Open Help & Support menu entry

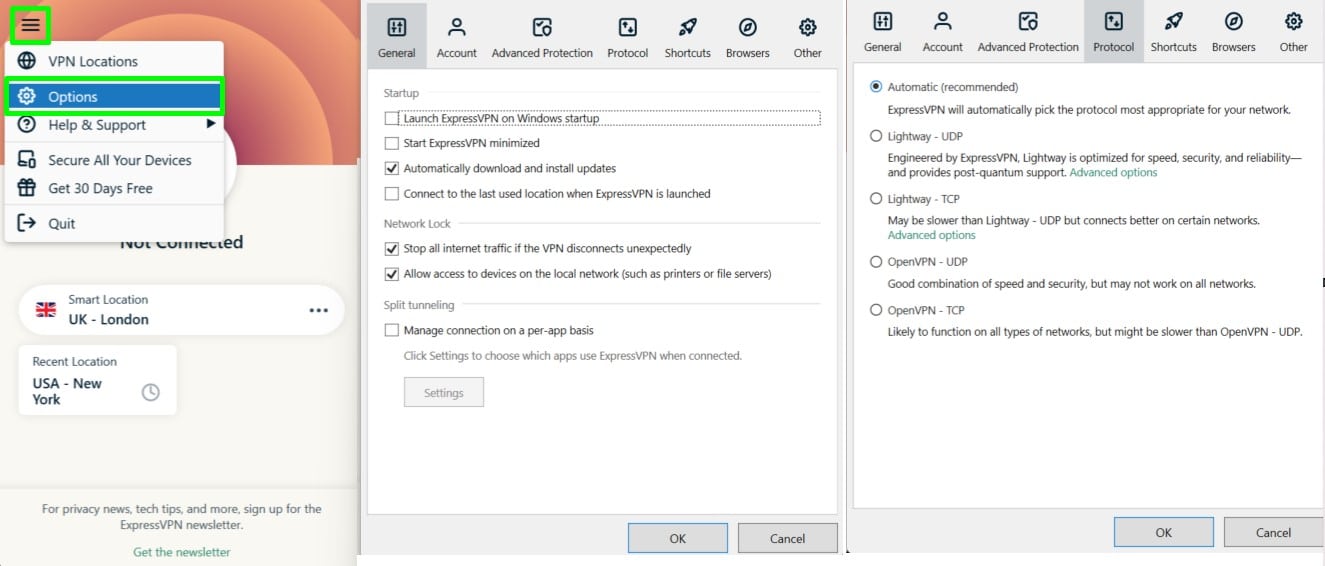point(114,125)
